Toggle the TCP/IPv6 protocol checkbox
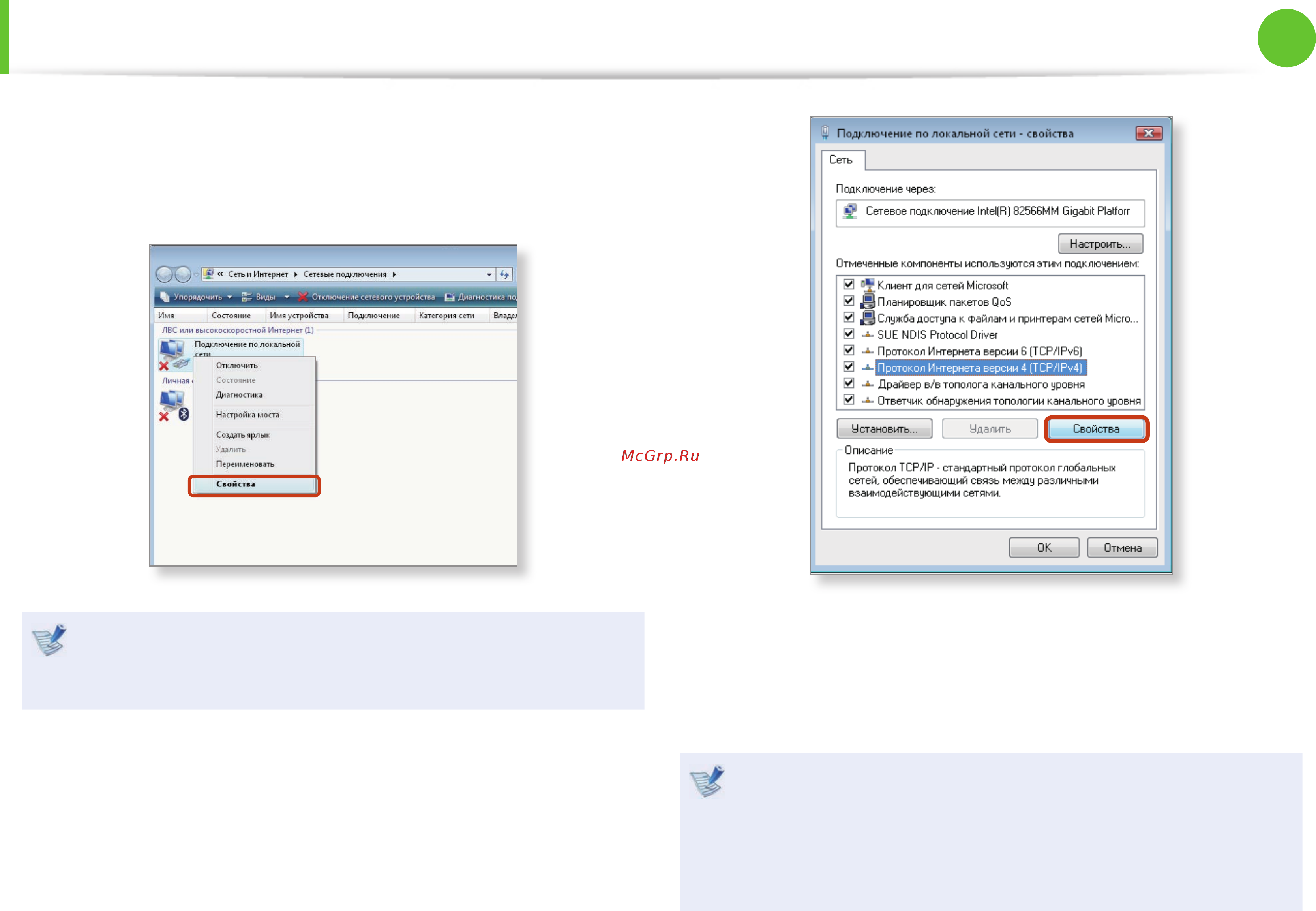 849,351
